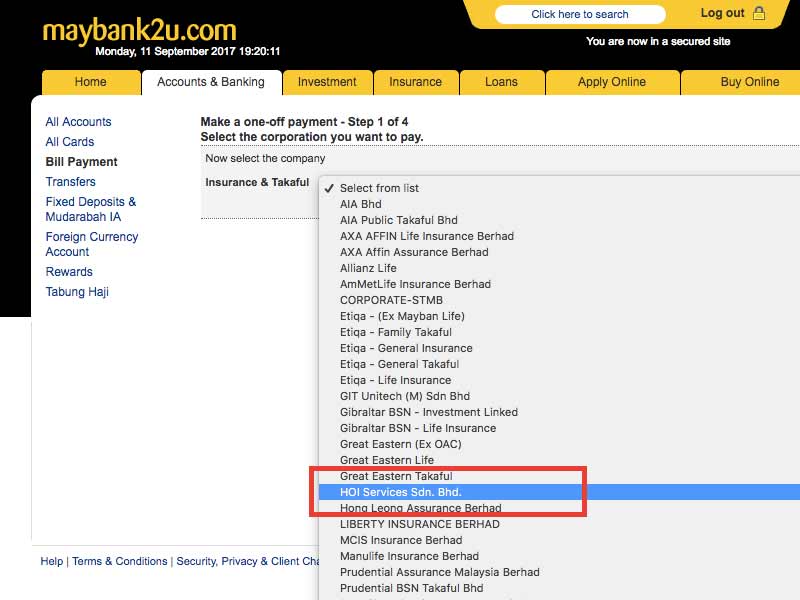This screenshot has height=600, width=800.
Task: Go to the Loans tab
Action: tap(502, 82)
